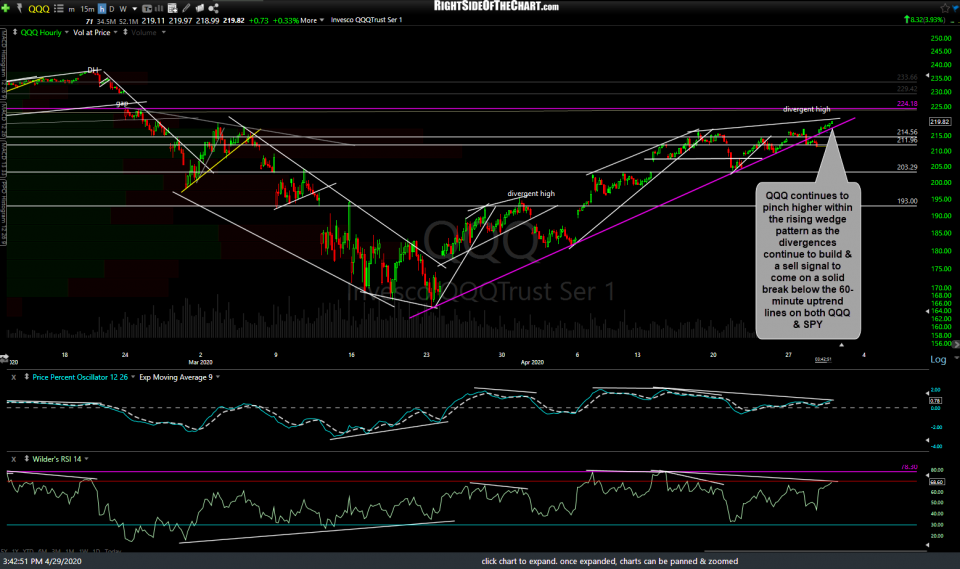Click 'click chart to expand' status text

[610, 561]
